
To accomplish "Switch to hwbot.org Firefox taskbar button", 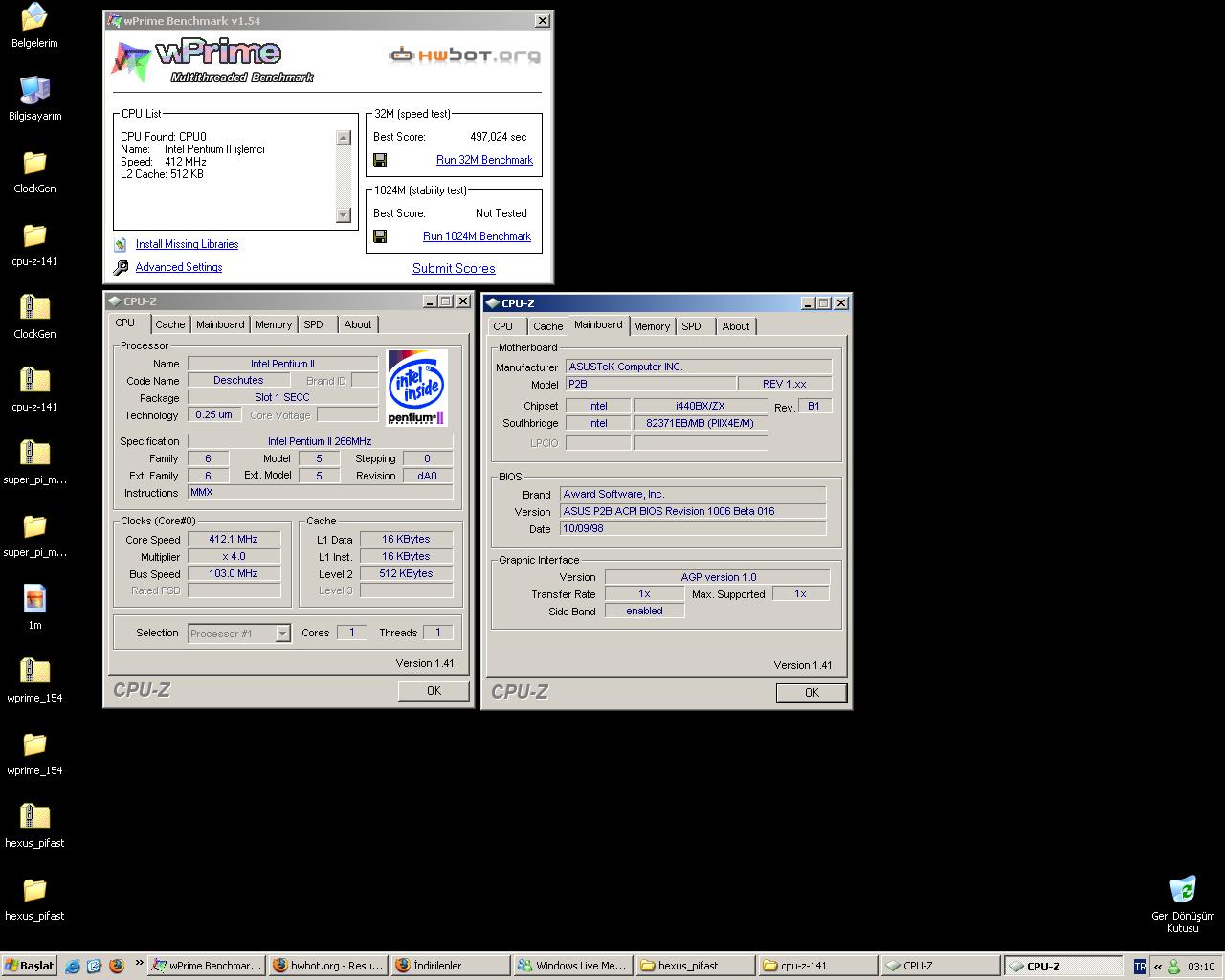I will (x=328, y=967).
